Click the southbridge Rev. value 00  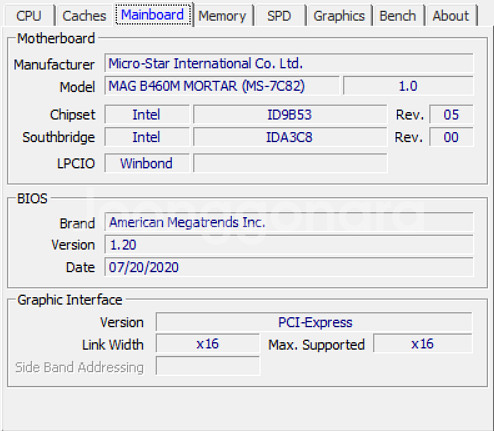(x=451, y=137)
